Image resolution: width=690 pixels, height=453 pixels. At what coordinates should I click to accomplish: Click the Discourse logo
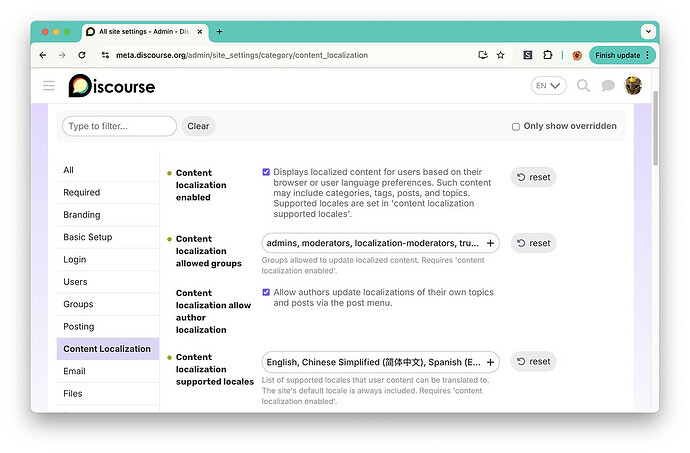[x=112, y=86]
